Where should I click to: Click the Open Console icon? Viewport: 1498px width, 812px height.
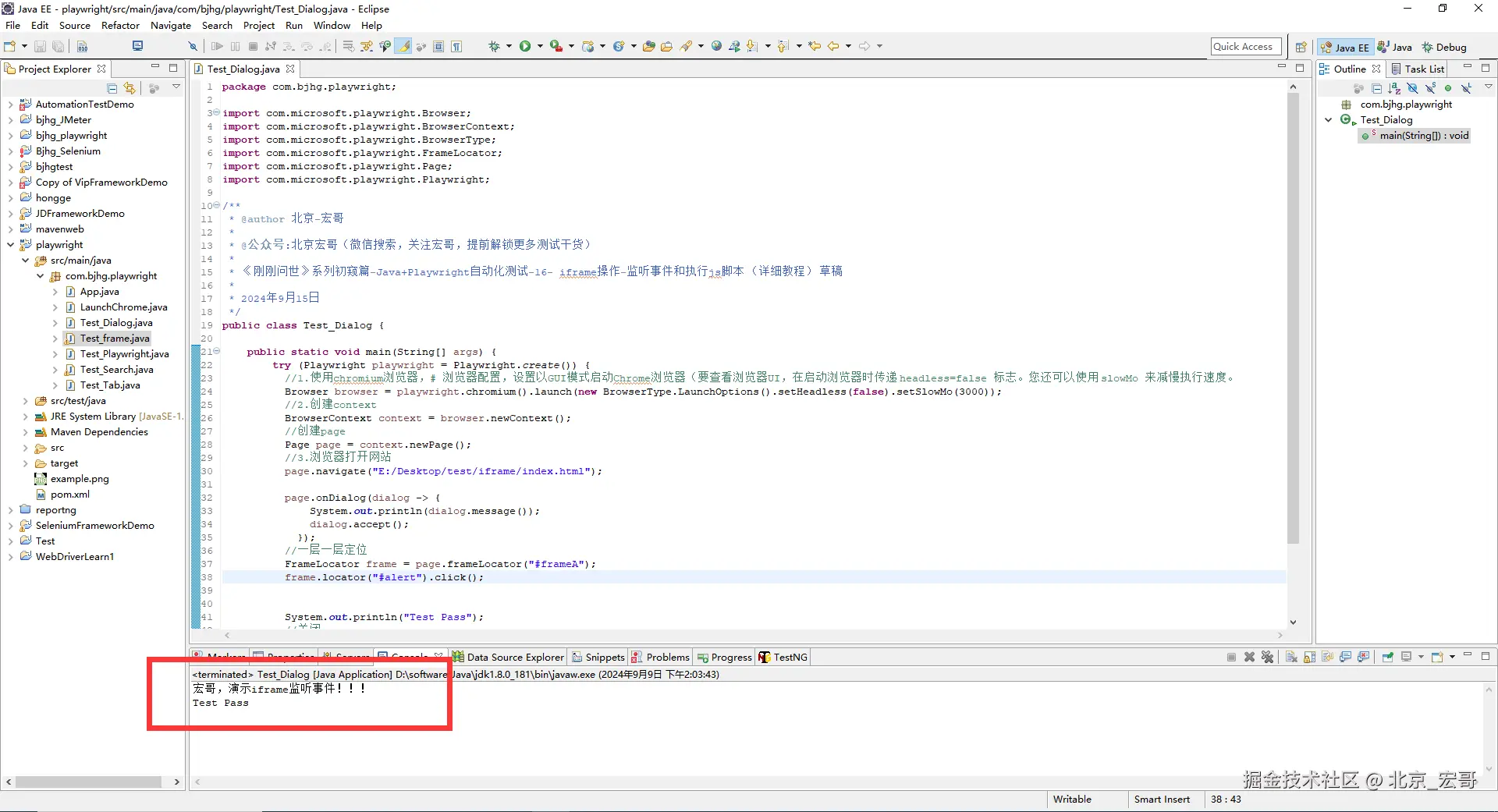(x=1437, y=658)
